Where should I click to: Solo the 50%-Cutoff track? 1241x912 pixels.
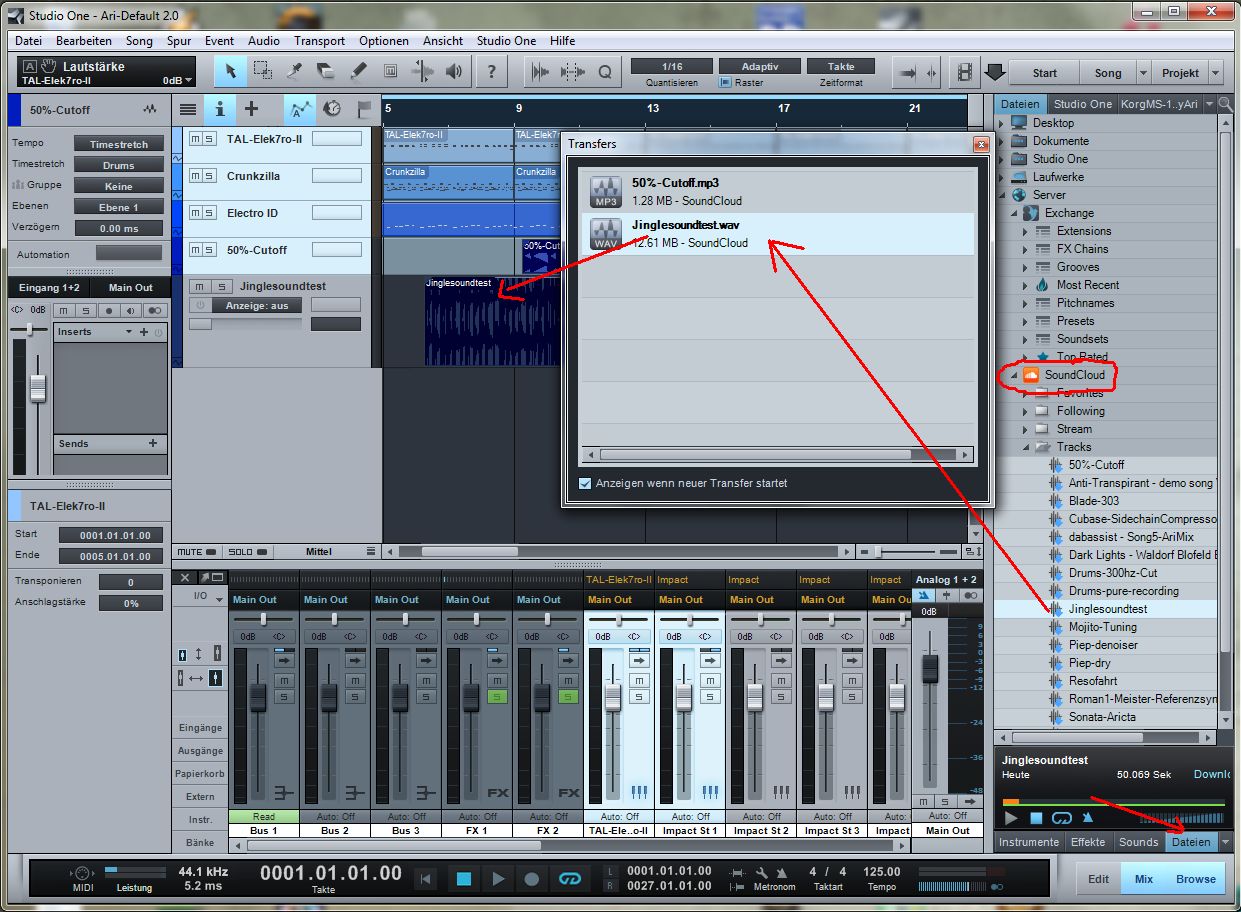209,250
